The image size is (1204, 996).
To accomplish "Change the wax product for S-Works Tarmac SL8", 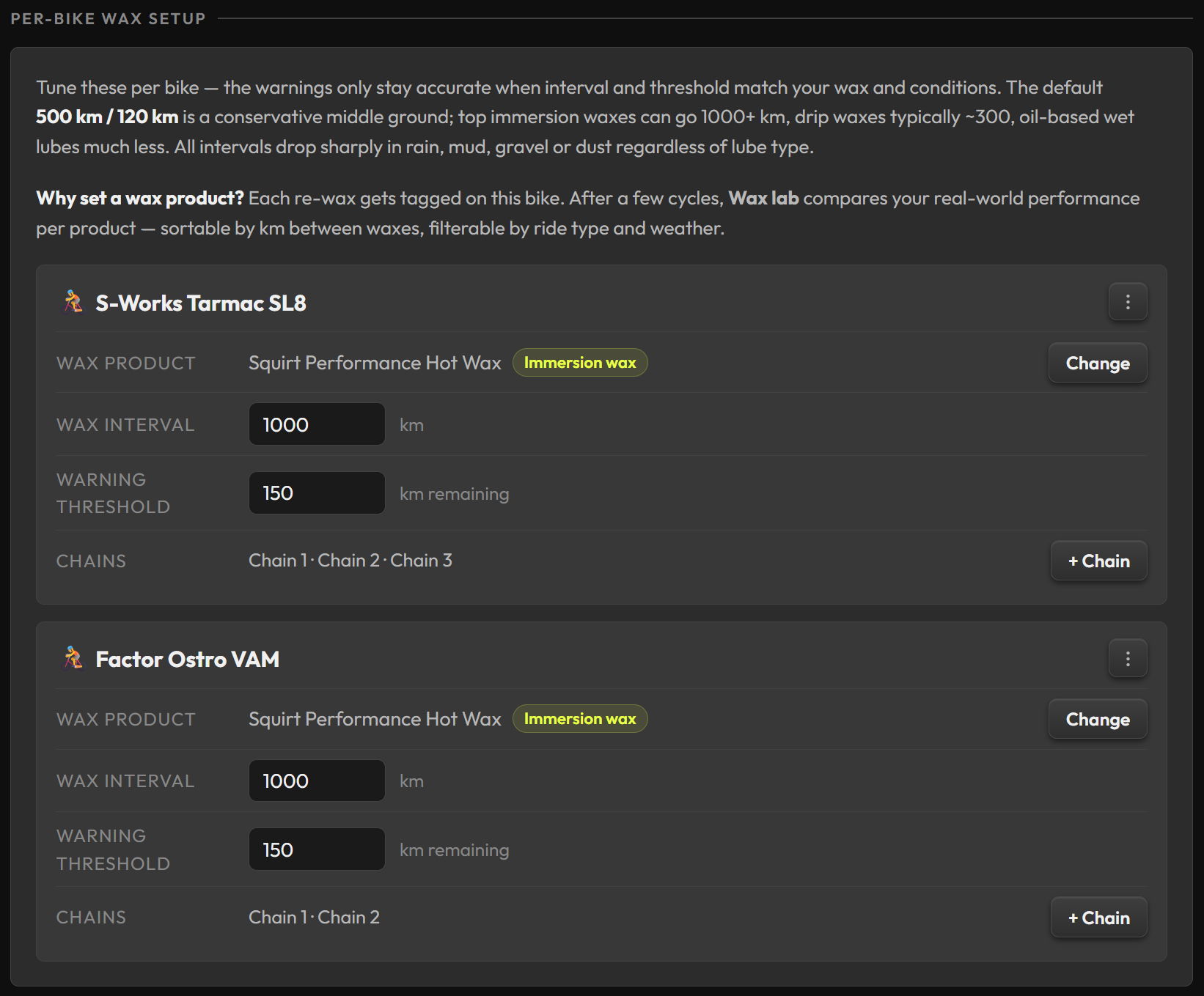I will point(1098,363).
